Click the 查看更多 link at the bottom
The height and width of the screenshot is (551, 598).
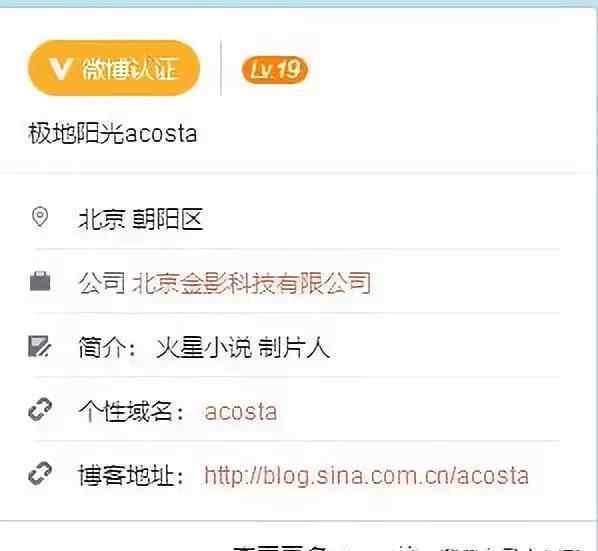(281, 548)
